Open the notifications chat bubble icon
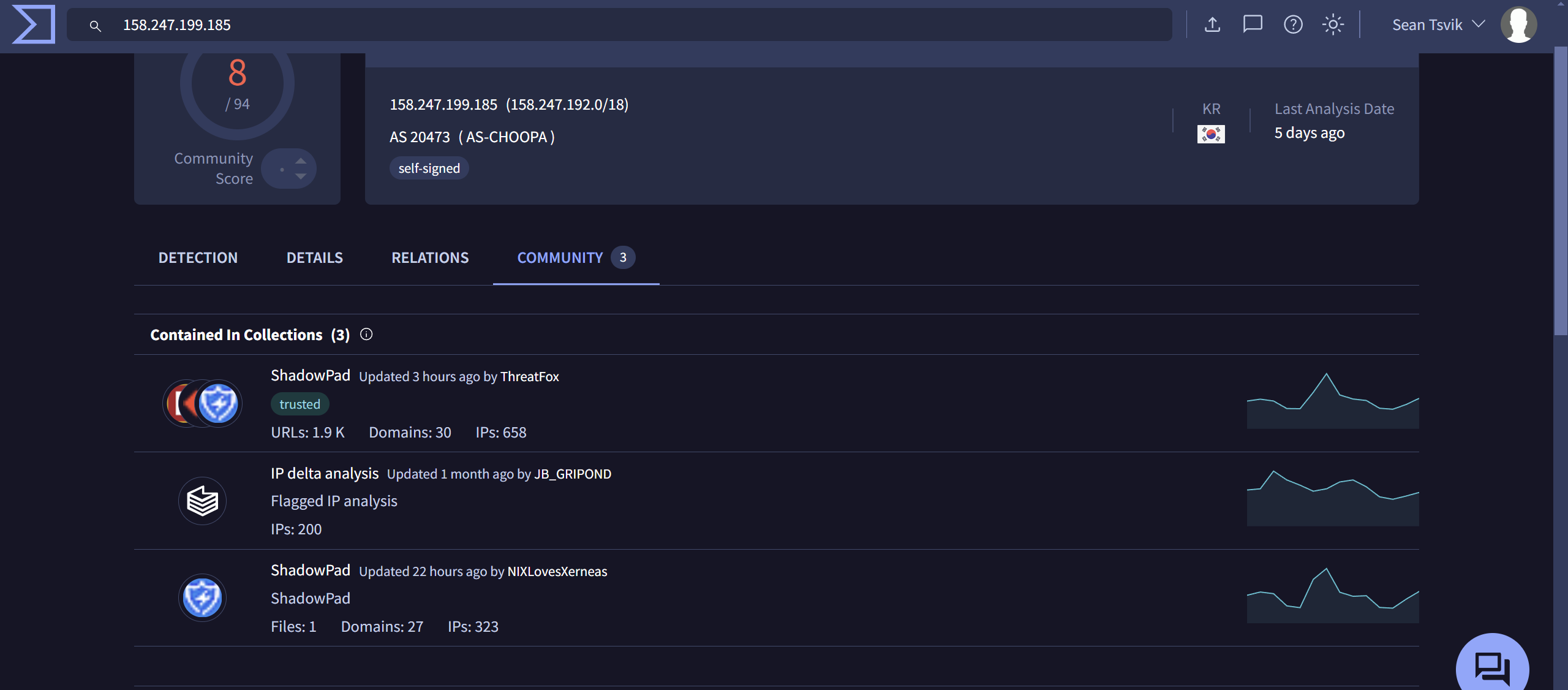The image size is (1568, 690). tap(1253, 25)
